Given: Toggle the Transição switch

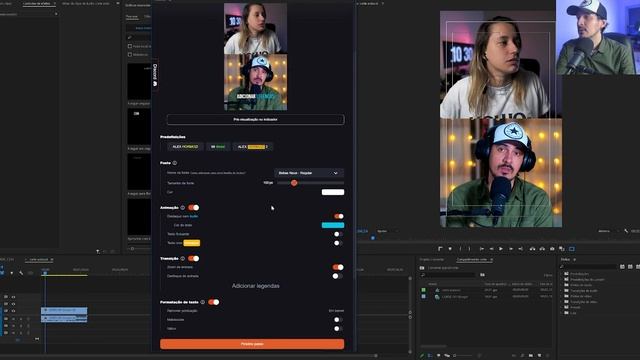Looking at the screenshot, I should click(x=193, y=258).
